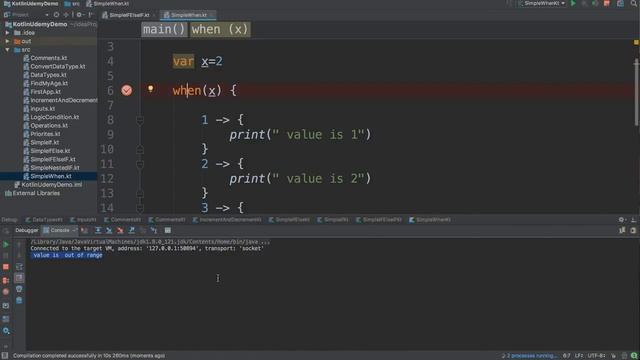
Task: Fold code block at line 14
Action: point(140,208)
